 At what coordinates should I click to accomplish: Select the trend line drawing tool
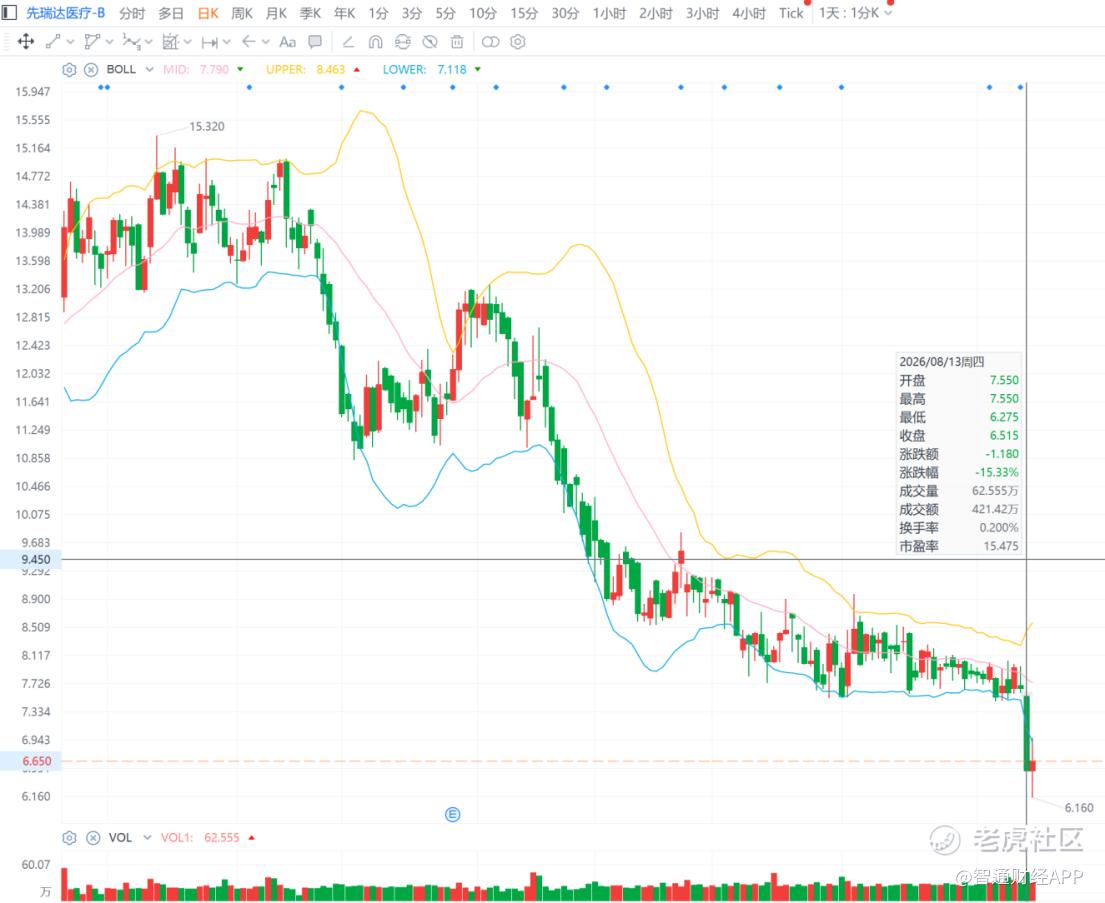pos(53,42)
